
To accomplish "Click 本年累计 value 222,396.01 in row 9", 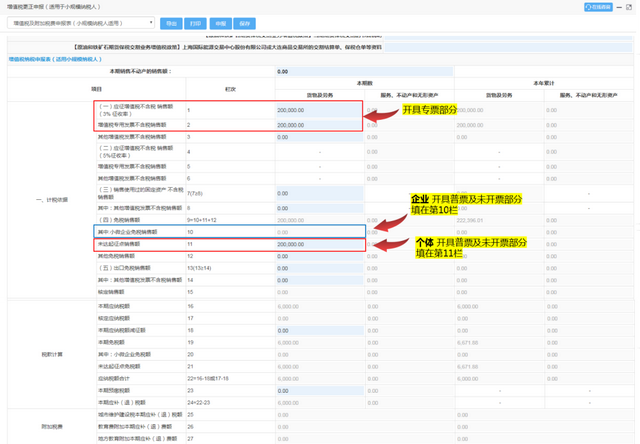I will pos(470,220).
